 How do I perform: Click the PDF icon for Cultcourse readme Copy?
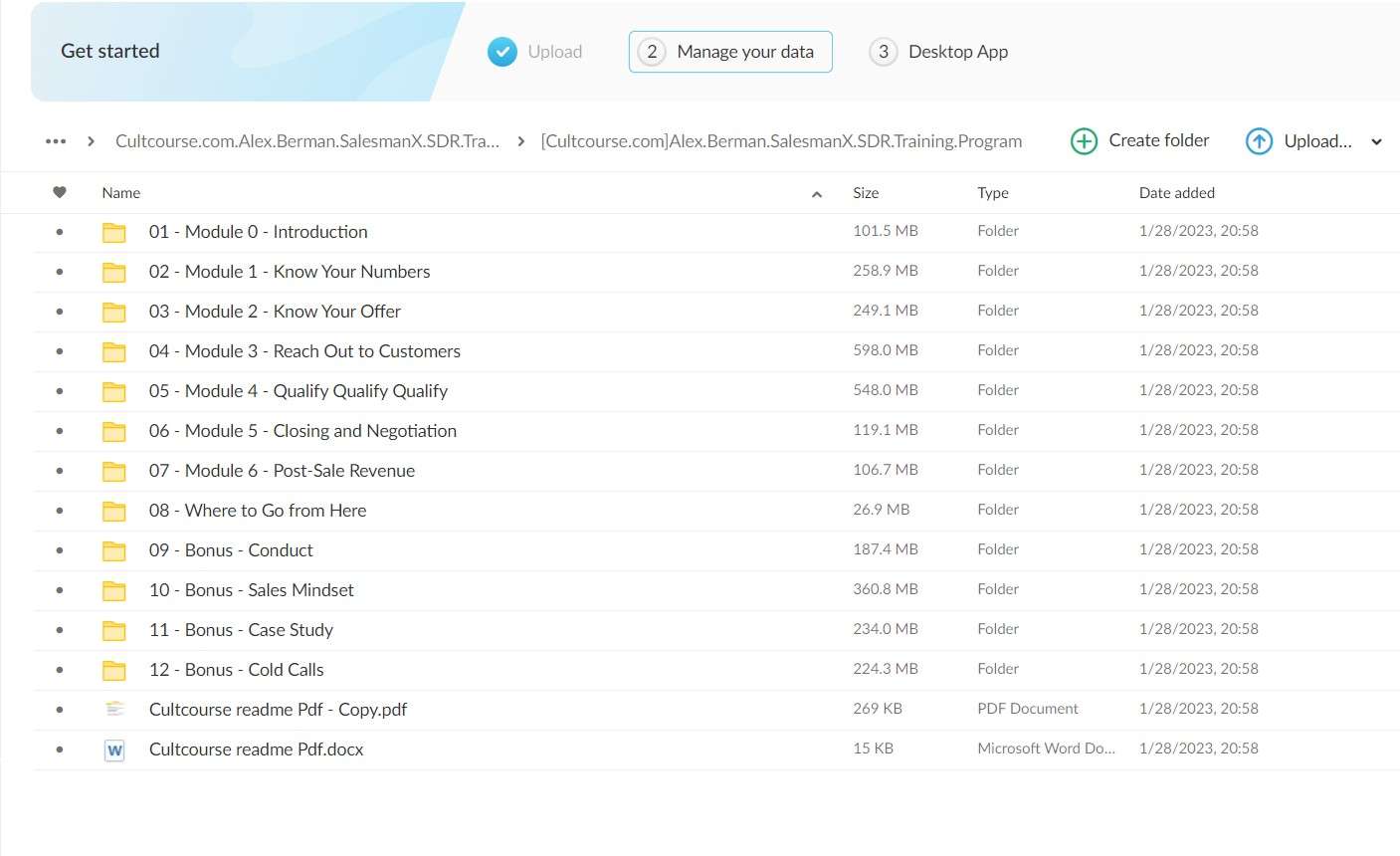tap(114, 710)
